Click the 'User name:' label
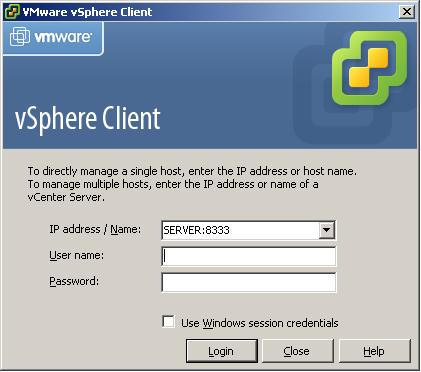Screen dimensions: 421x372 [x=76, y=255]
